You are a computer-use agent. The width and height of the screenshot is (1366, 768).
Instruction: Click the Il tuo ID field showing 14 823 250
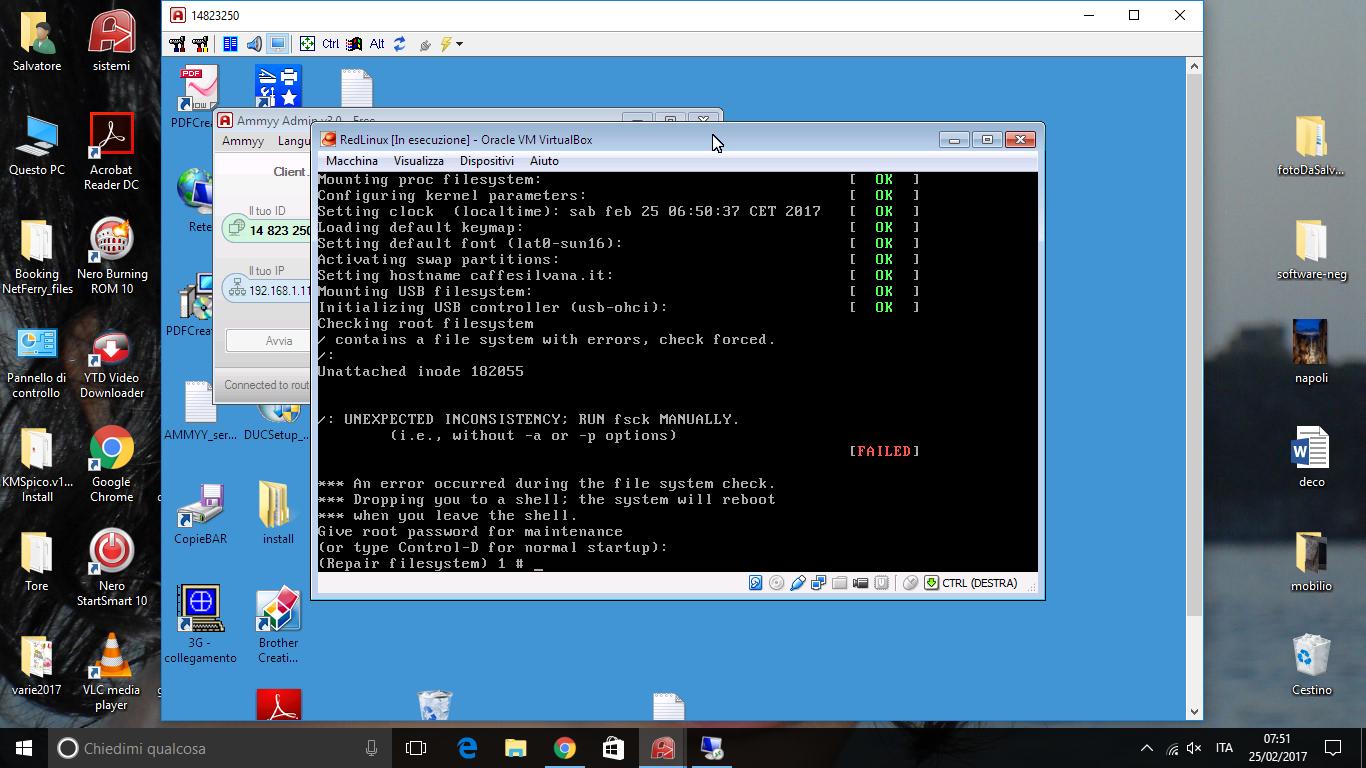[268, 230]
